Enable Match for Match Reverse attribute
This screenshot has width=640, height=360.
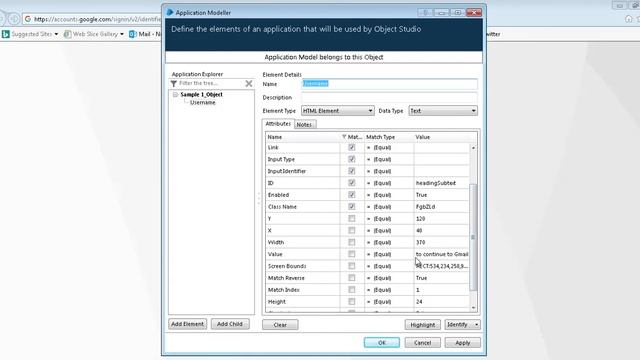351,278
